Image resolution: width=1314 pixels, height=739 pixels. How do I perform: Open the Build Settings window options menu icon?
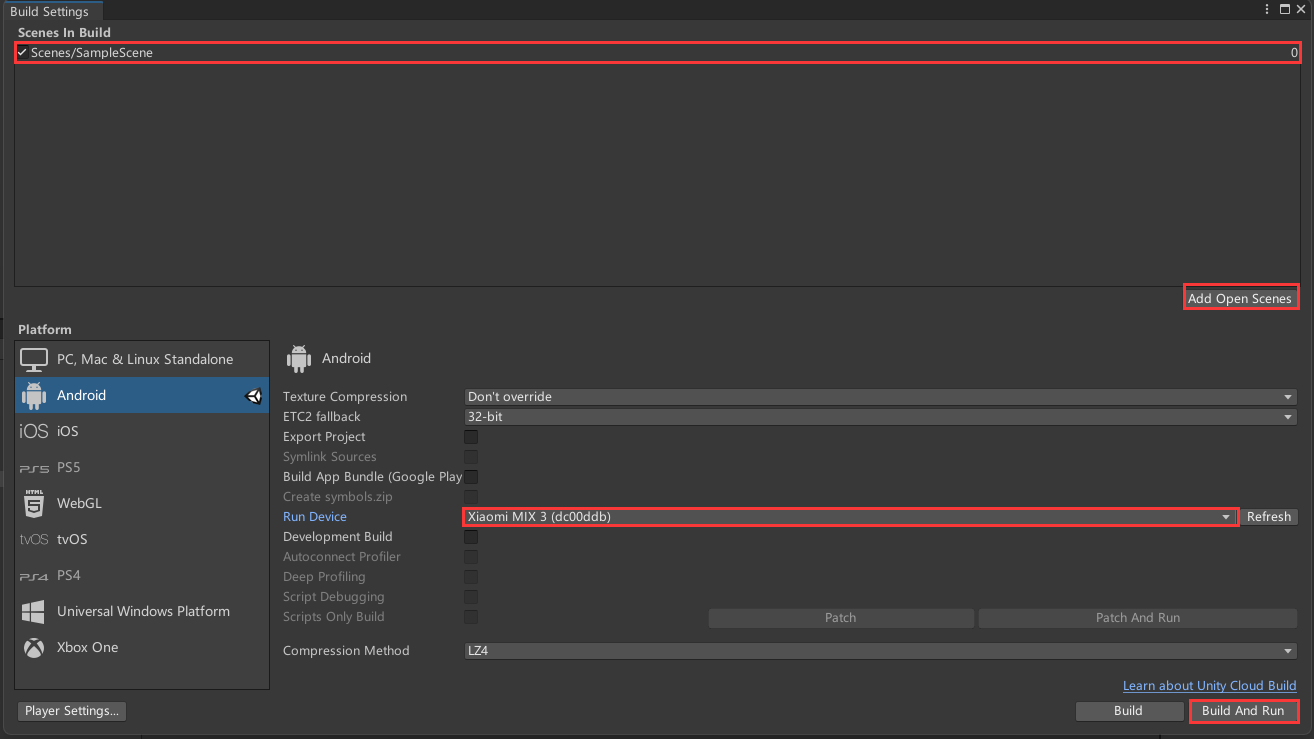1267,9
